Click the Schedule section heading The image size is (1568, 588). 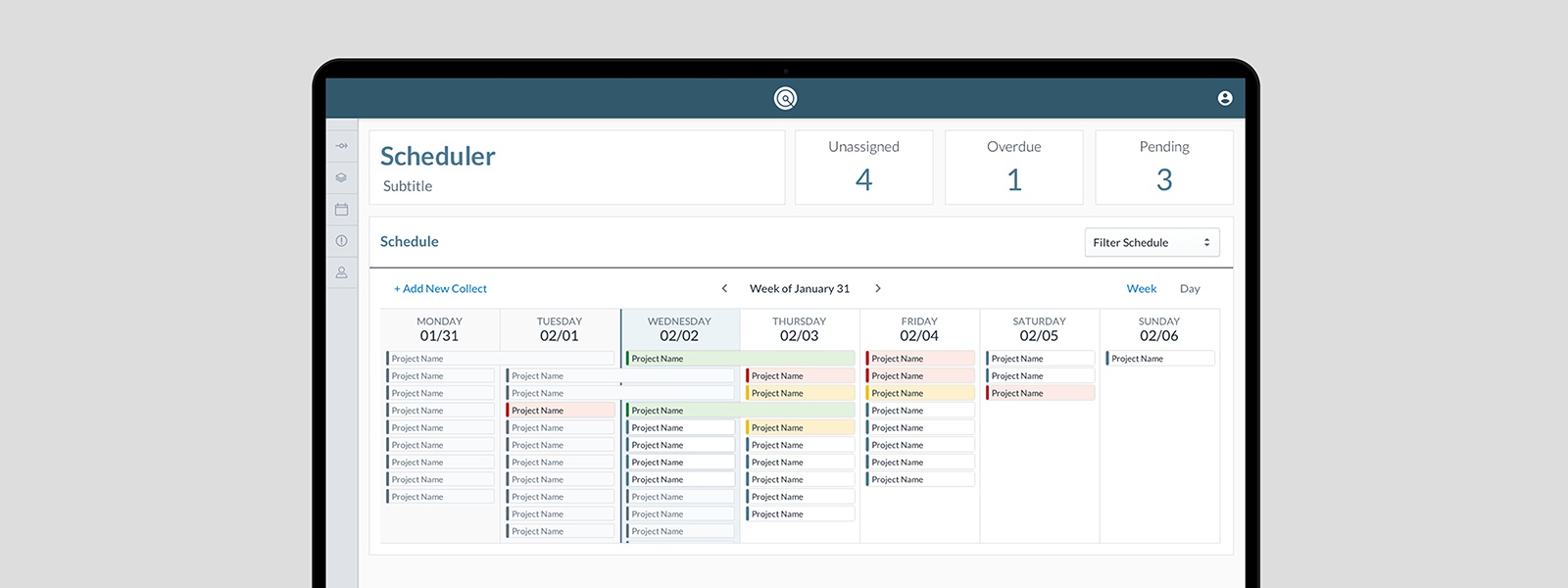(410, 241)
